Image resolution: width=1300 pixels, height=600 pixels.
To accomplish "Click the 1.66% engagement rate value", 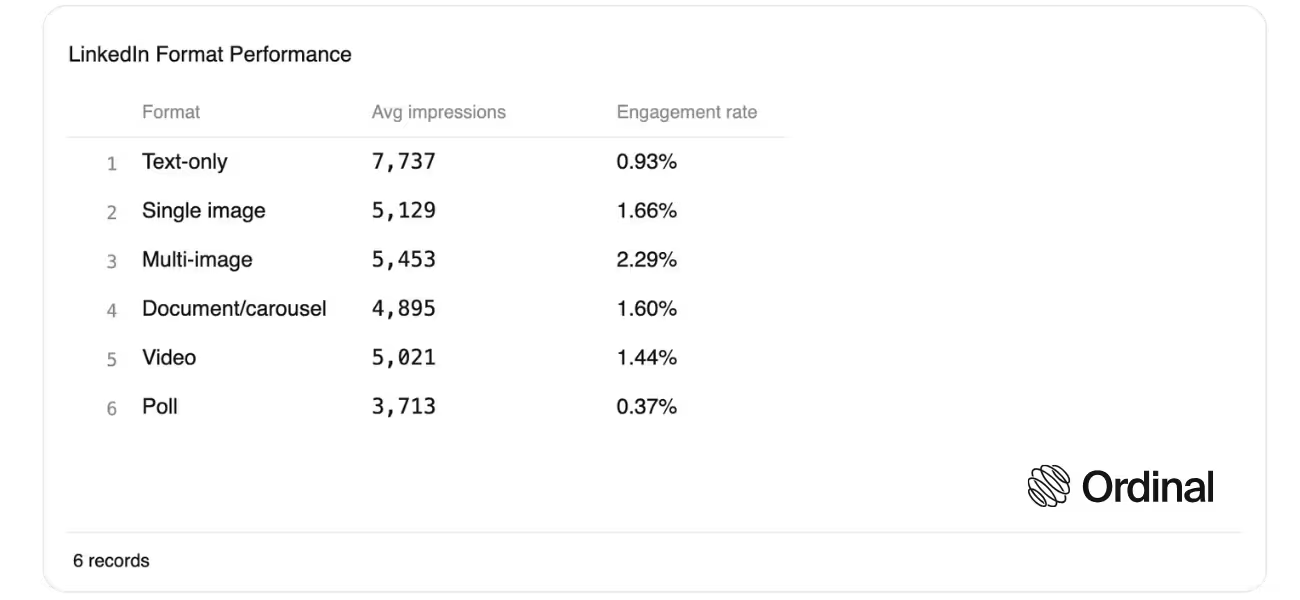I will [647, 211].
